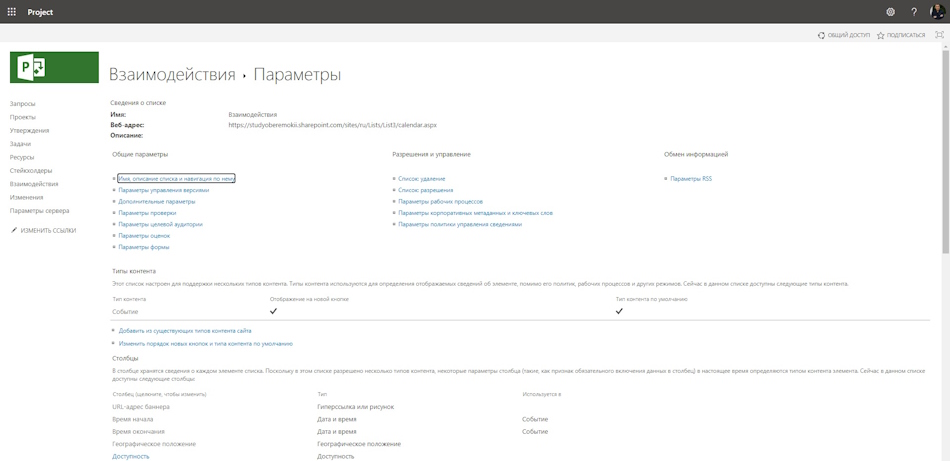This screenshot has width=950, height=461.
Task: Open Параметры формы link
Action: click(x=144, y=247)
